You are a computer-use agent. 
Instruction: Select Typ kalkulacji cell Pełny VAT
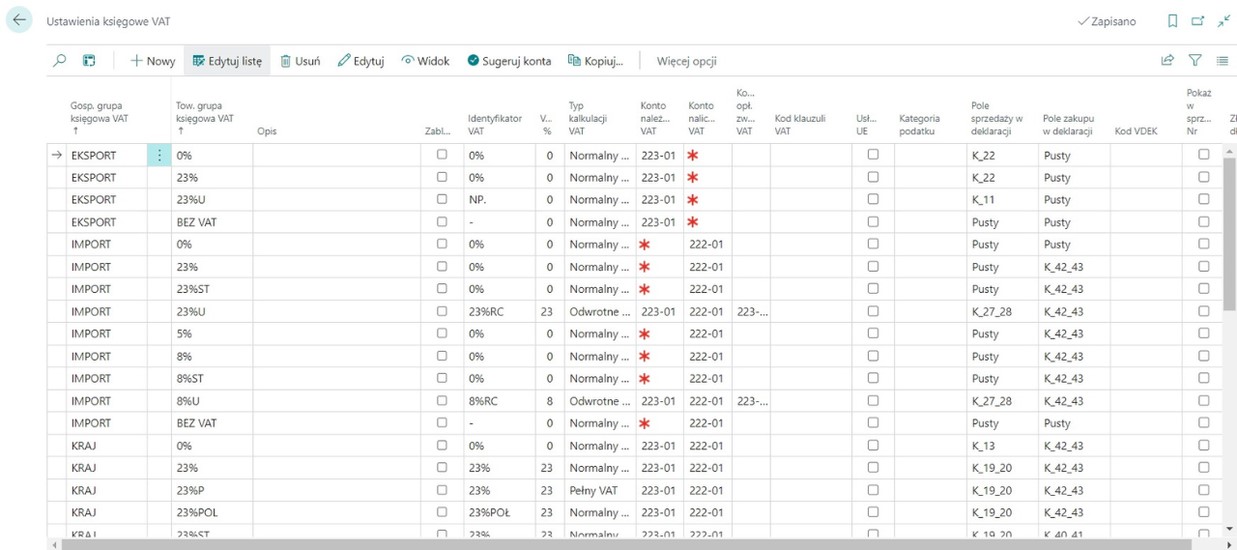click(600, 490)
